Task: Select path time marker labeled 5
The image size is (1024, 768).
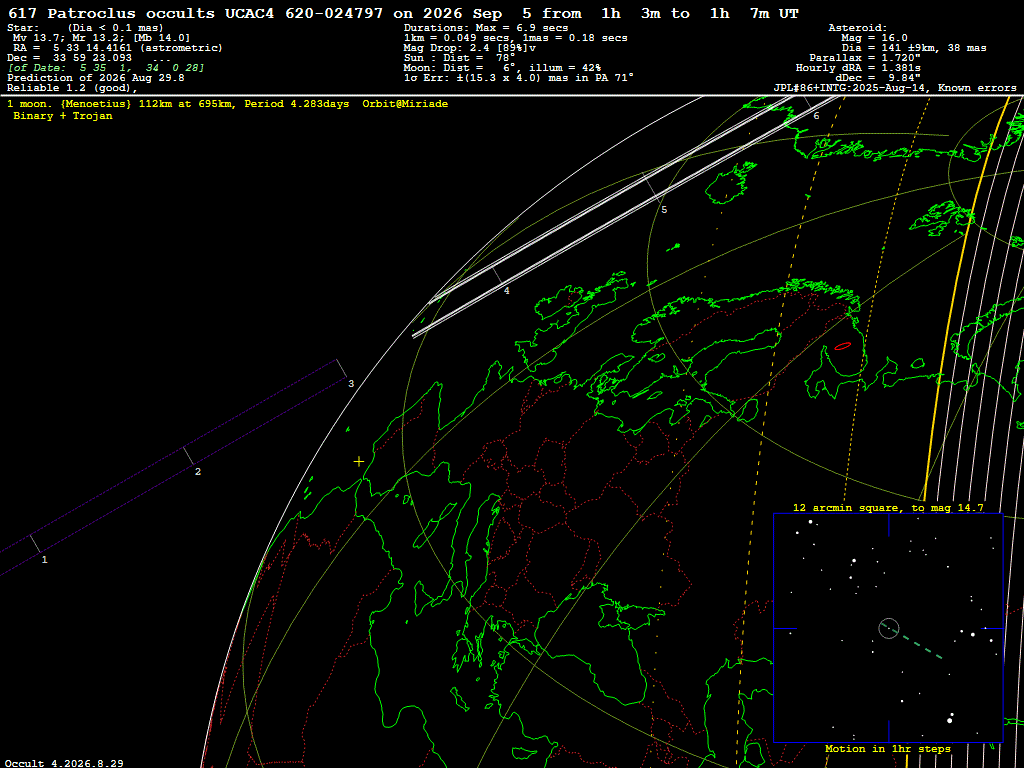Action: (x=664, y=210)
